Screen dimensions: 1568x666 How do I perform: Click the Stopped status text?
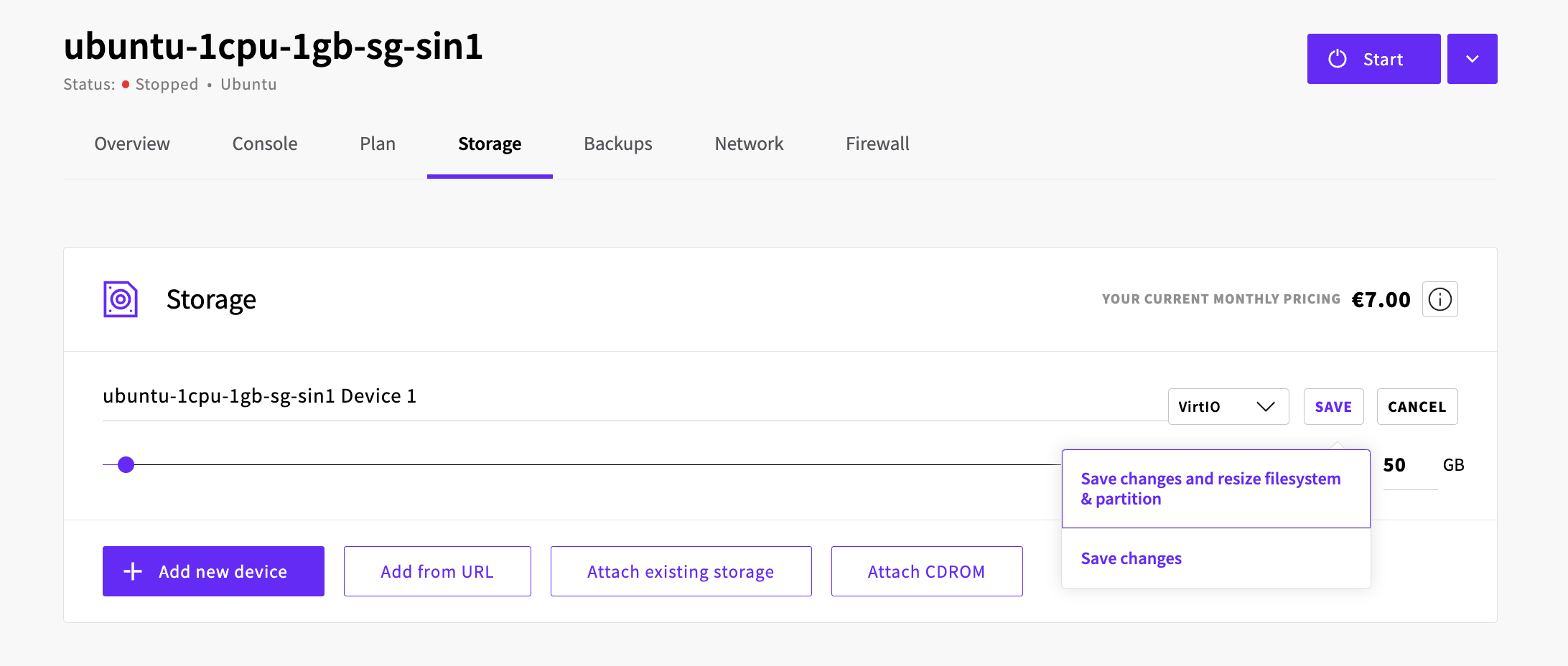167,84
